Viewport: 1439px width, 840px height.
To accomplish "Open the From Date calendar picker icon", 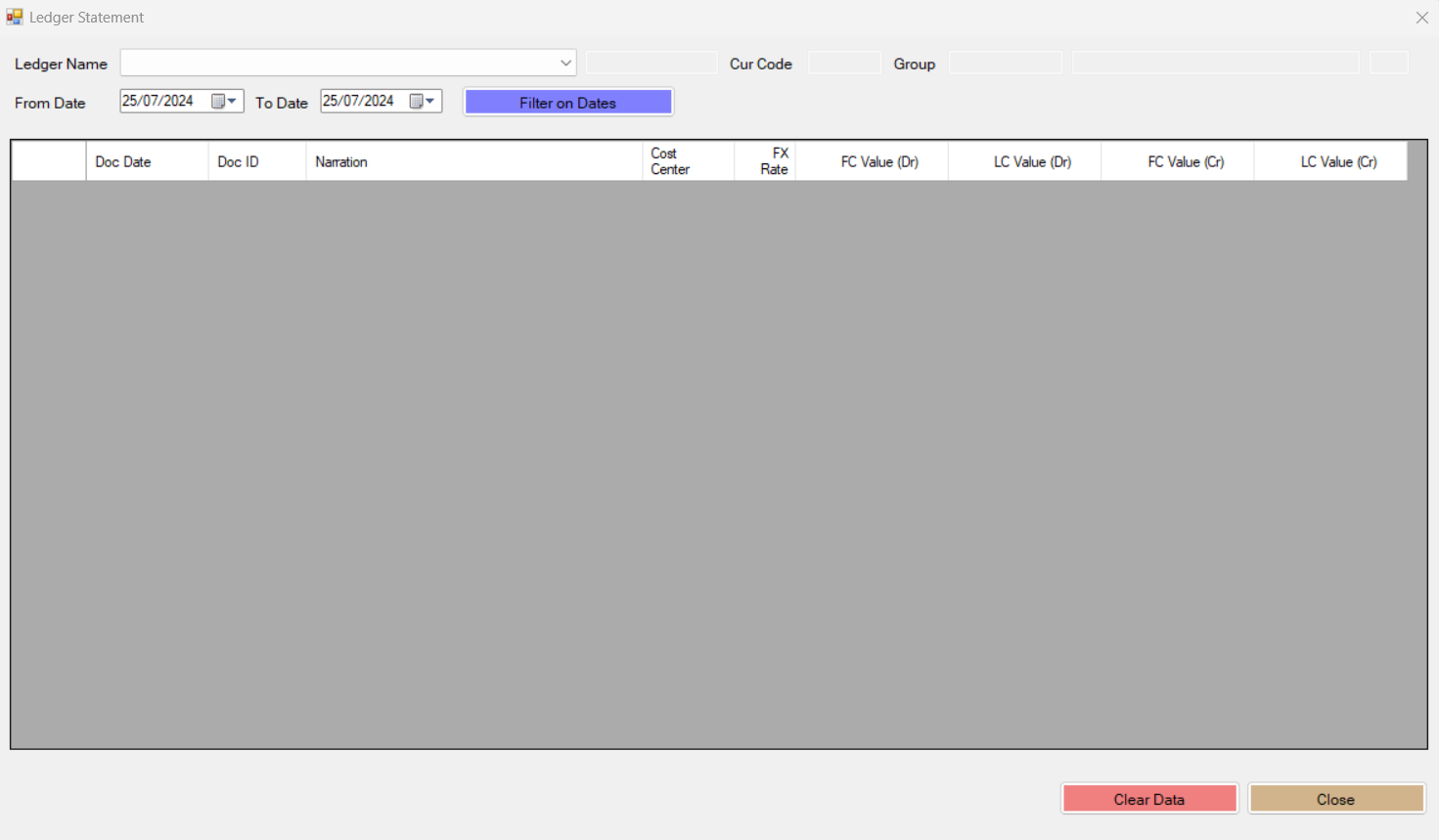I will click(x=224, y=102).
